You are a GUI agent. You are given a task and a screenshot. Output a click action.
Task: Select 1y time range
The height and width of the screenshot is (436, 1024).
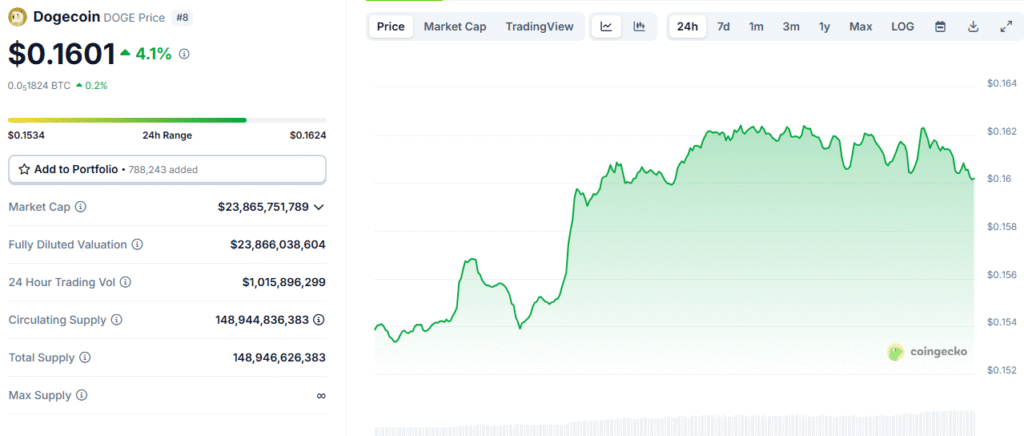(825, 27)
